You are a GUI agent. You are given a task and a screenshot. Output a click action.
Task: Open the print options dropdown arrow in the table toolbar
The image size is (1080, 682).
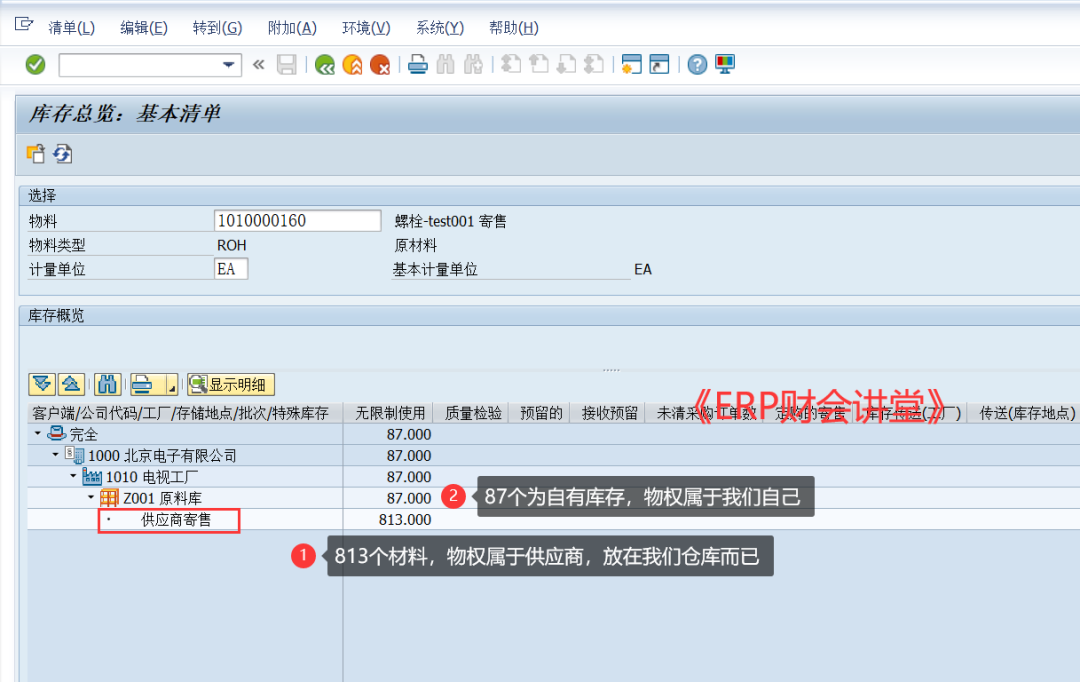[171, 386]
